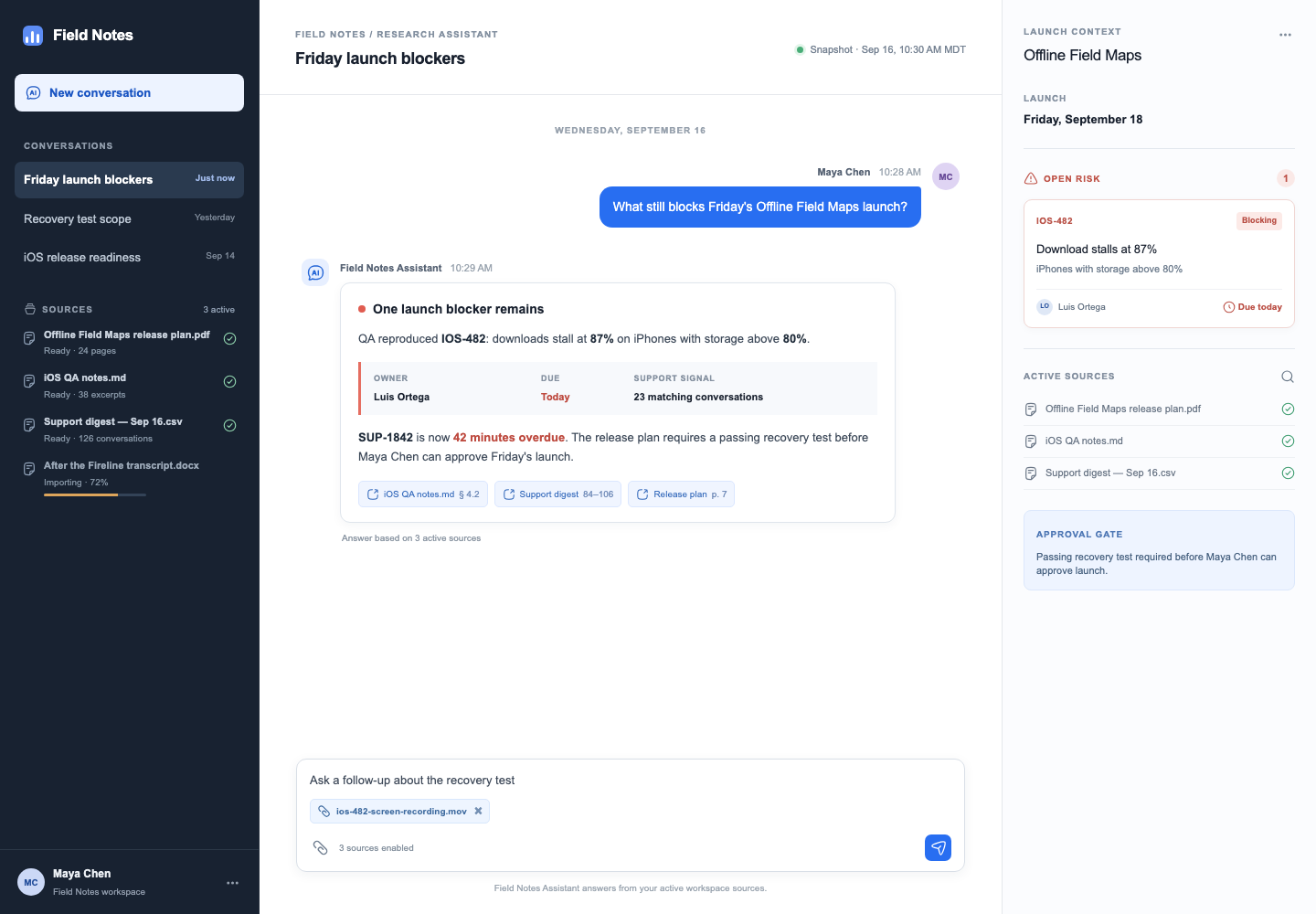The width and height of the screenshot is (1316, 914).
Task: Click the Field Notes Assistant AI avatar
Action: (315, 272)
